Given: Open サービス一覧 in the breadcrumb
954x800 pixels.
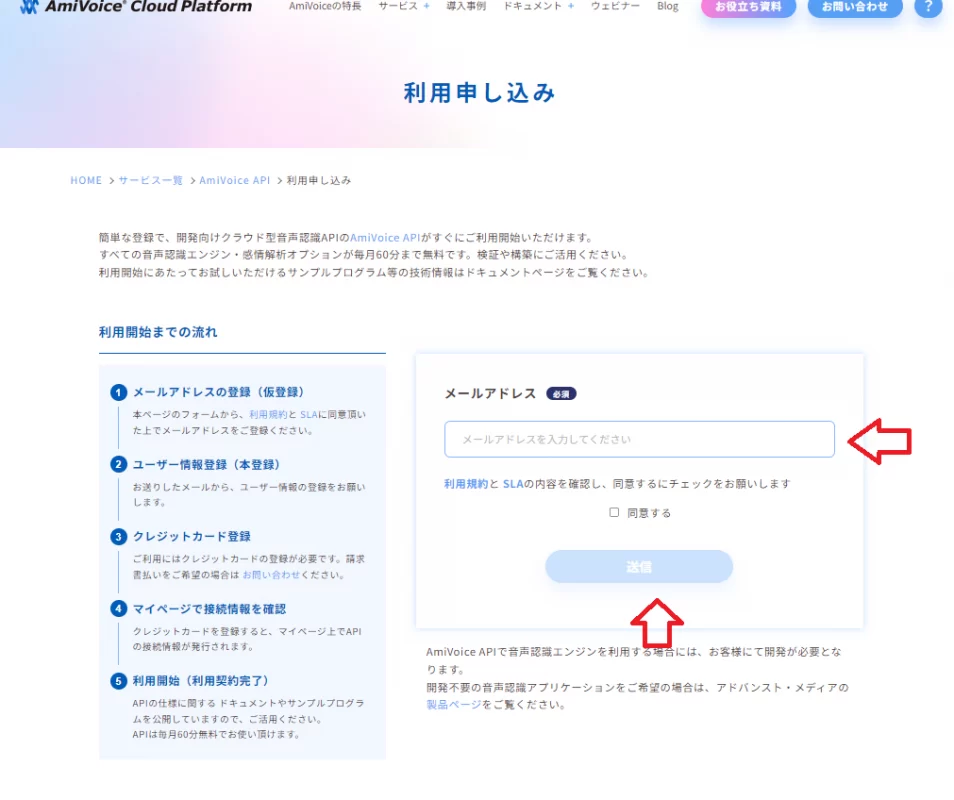Looking at the screenshot, I should pos(150,180).
